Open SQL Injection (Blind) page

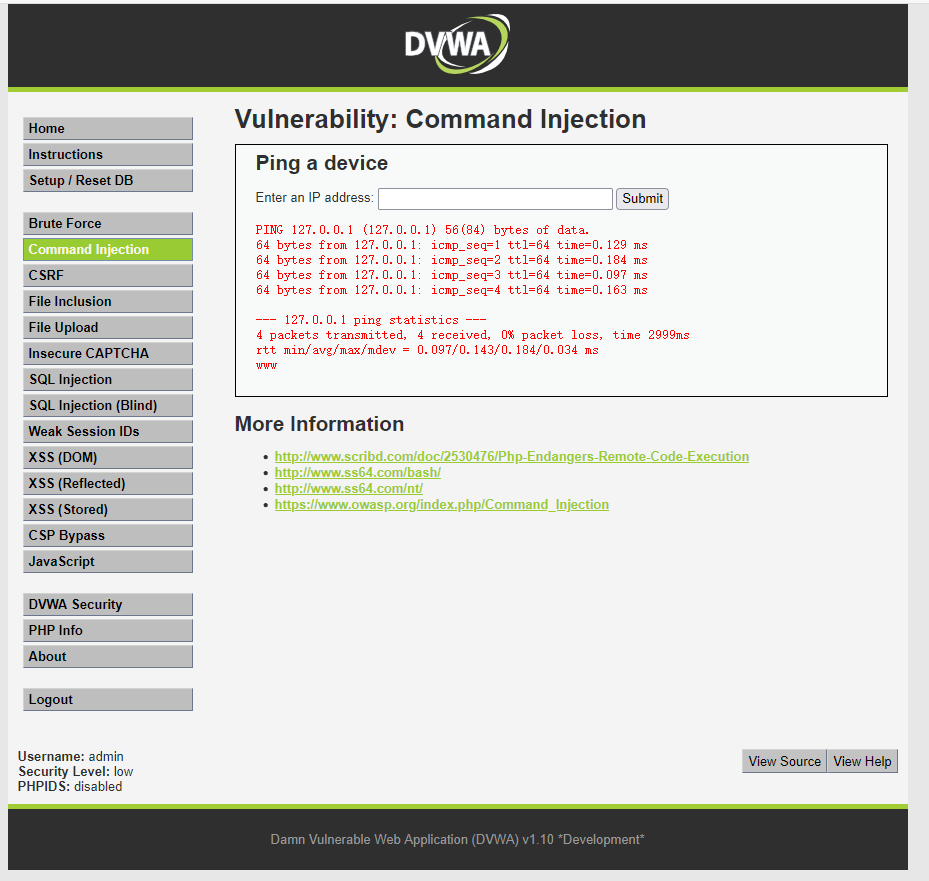tap(107, 406)
